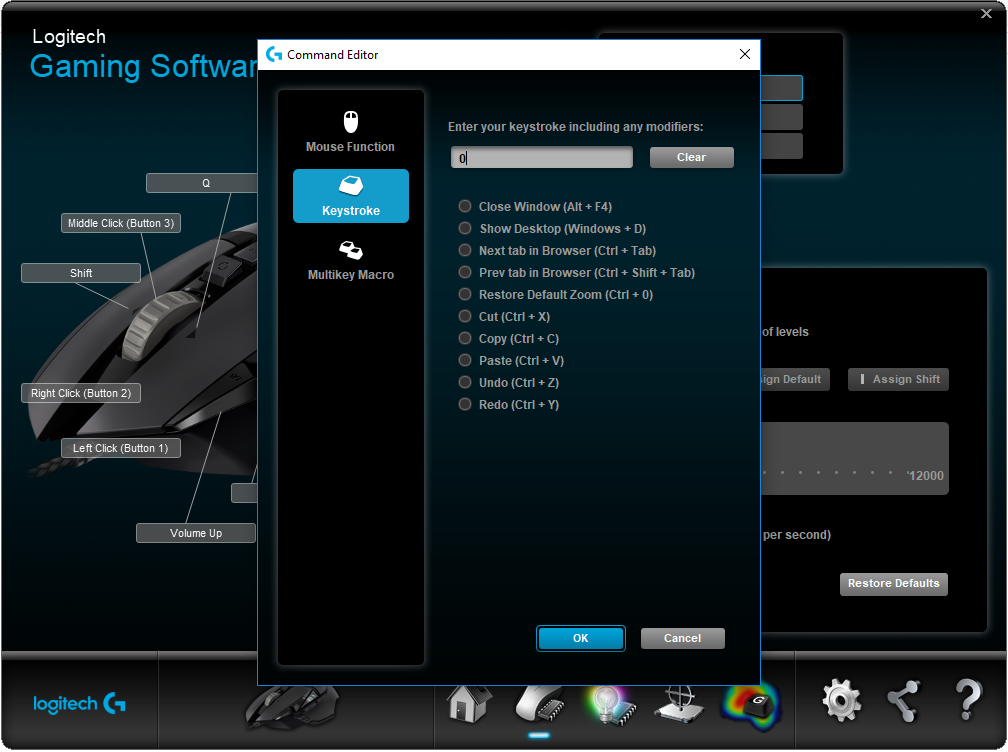
Task: Click the Right Click (Button 2) label
Action: click(x=81, y=393)
